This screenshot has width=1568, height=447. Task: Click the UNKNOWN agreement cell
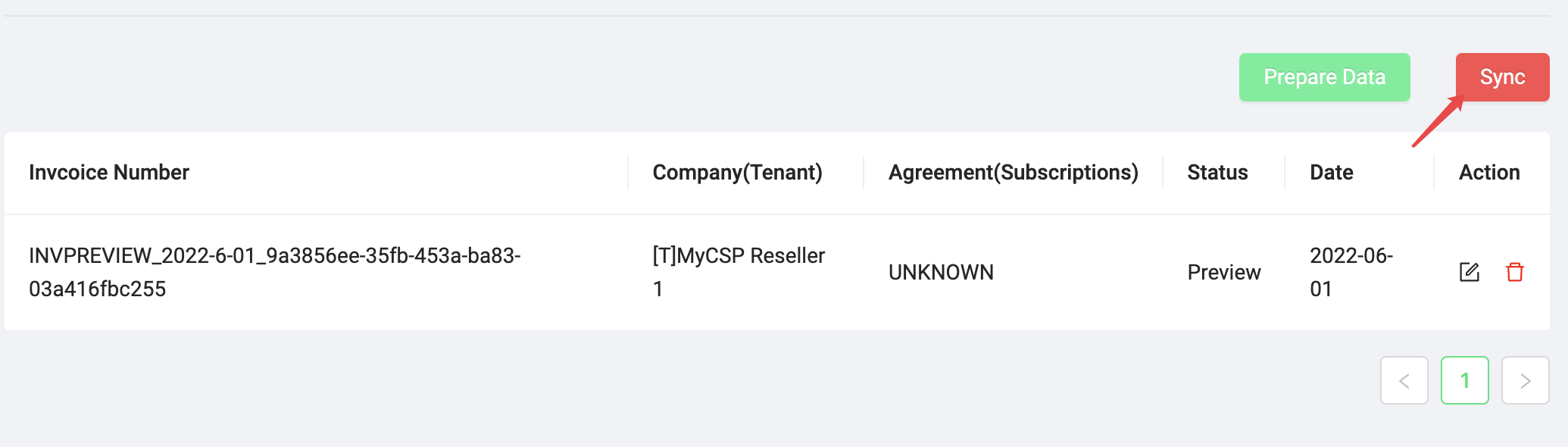(941, 271)
